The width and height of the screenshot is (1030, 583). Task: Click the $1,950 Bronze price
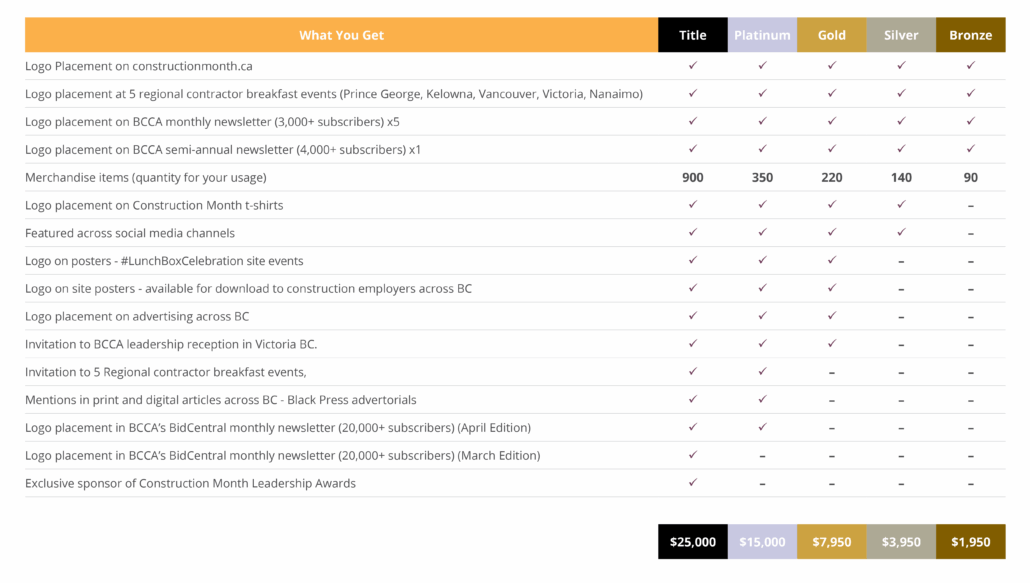971,542
